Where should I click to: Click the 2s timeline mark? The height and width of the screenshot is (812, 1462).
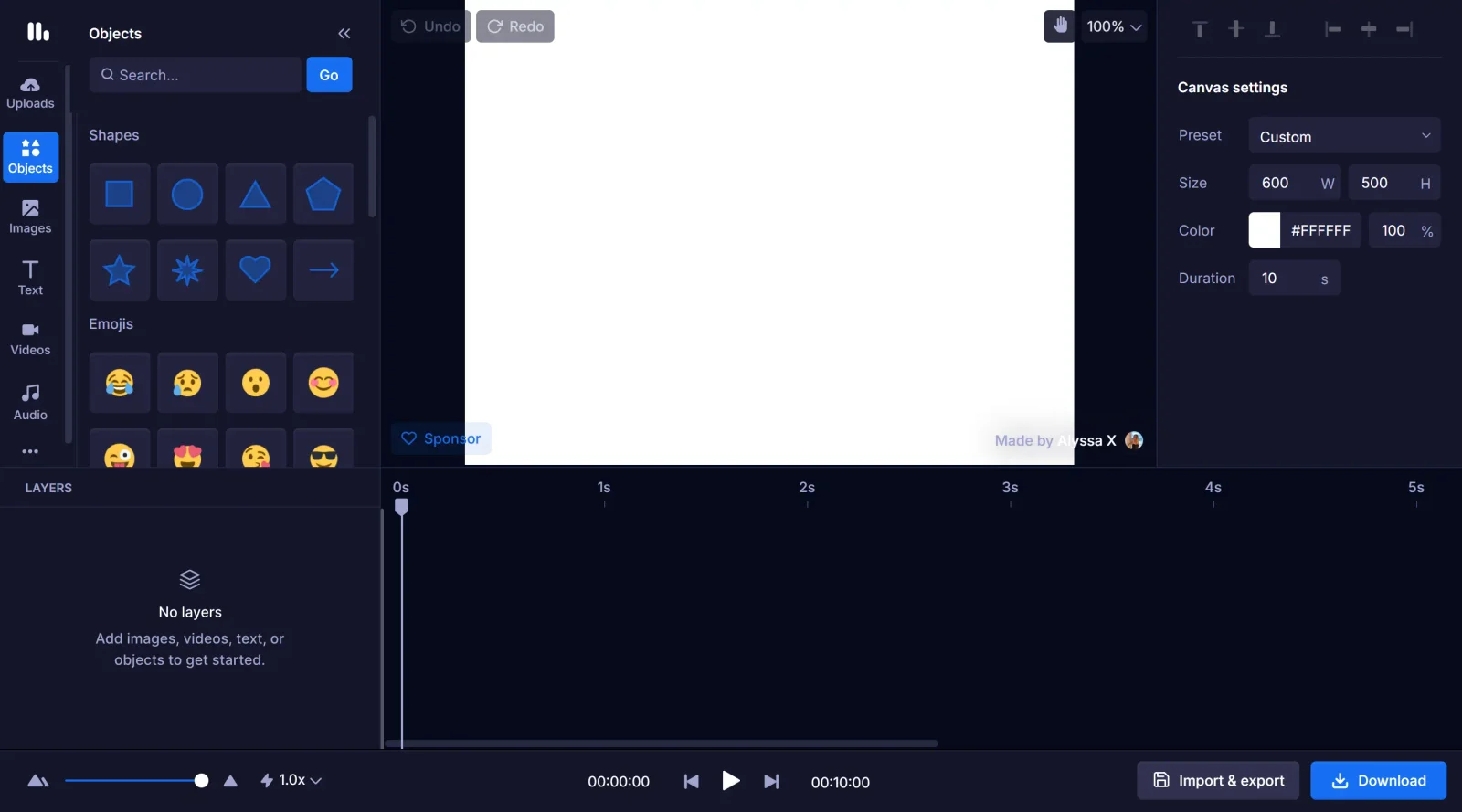(807, 488)
